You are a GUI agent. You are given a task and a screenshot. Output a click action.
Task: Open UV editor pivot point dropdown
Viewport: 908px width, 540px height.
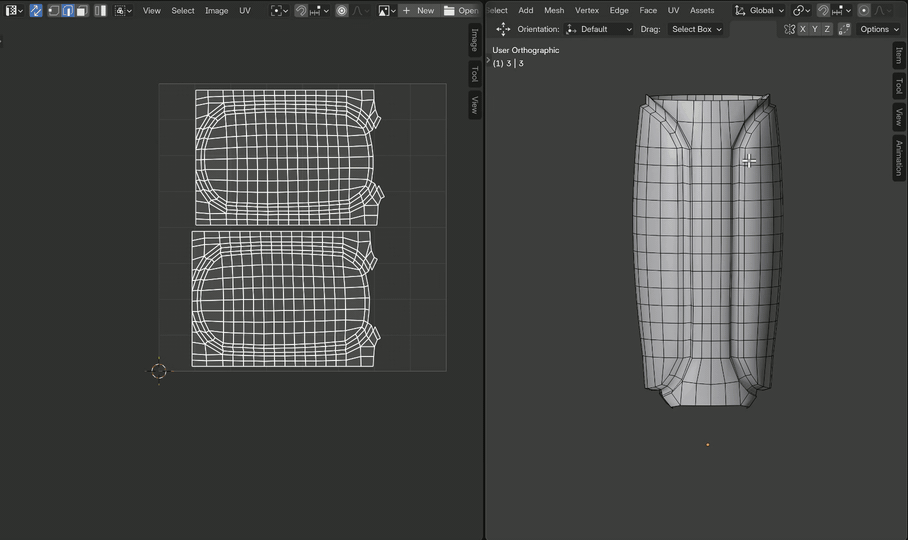(279, 10)
